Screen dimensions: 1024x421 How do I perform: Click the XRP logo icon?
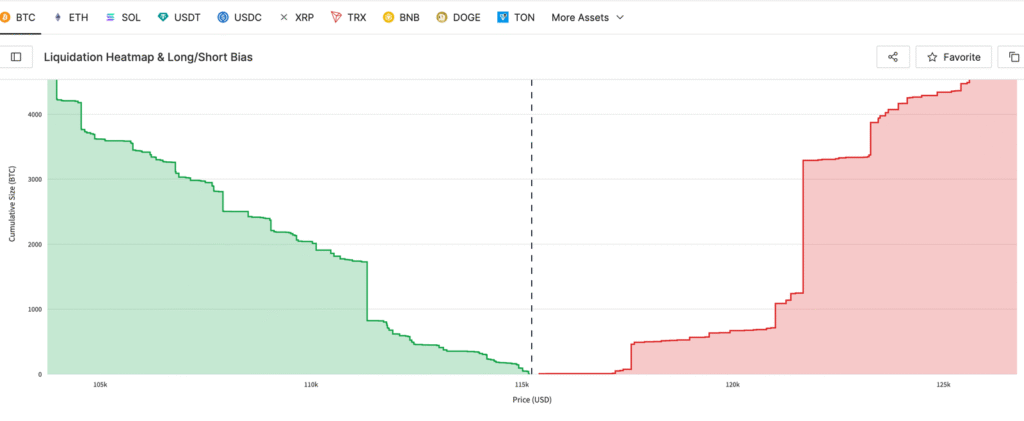point(284,17)
